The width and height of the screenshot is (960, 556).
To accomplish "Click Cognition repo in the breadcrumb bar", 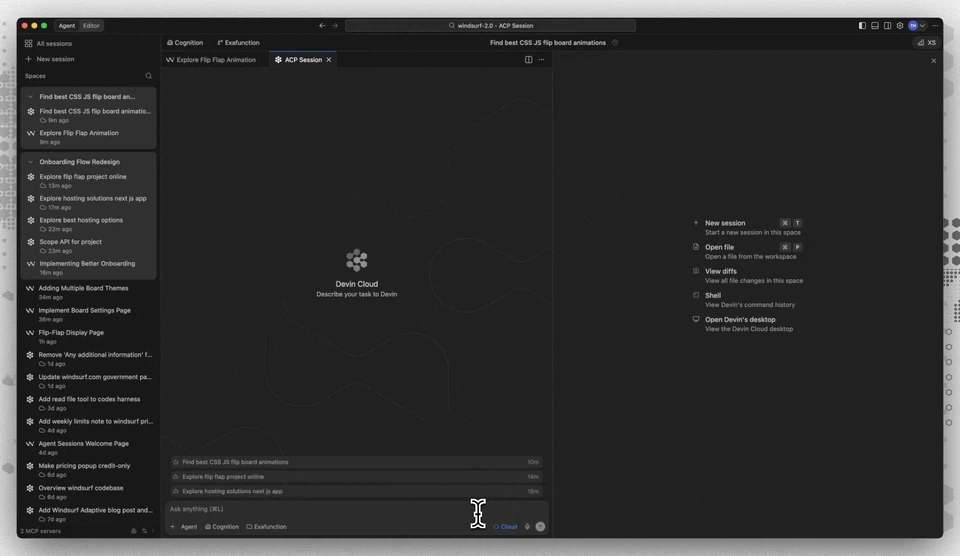I will point(185,43).
